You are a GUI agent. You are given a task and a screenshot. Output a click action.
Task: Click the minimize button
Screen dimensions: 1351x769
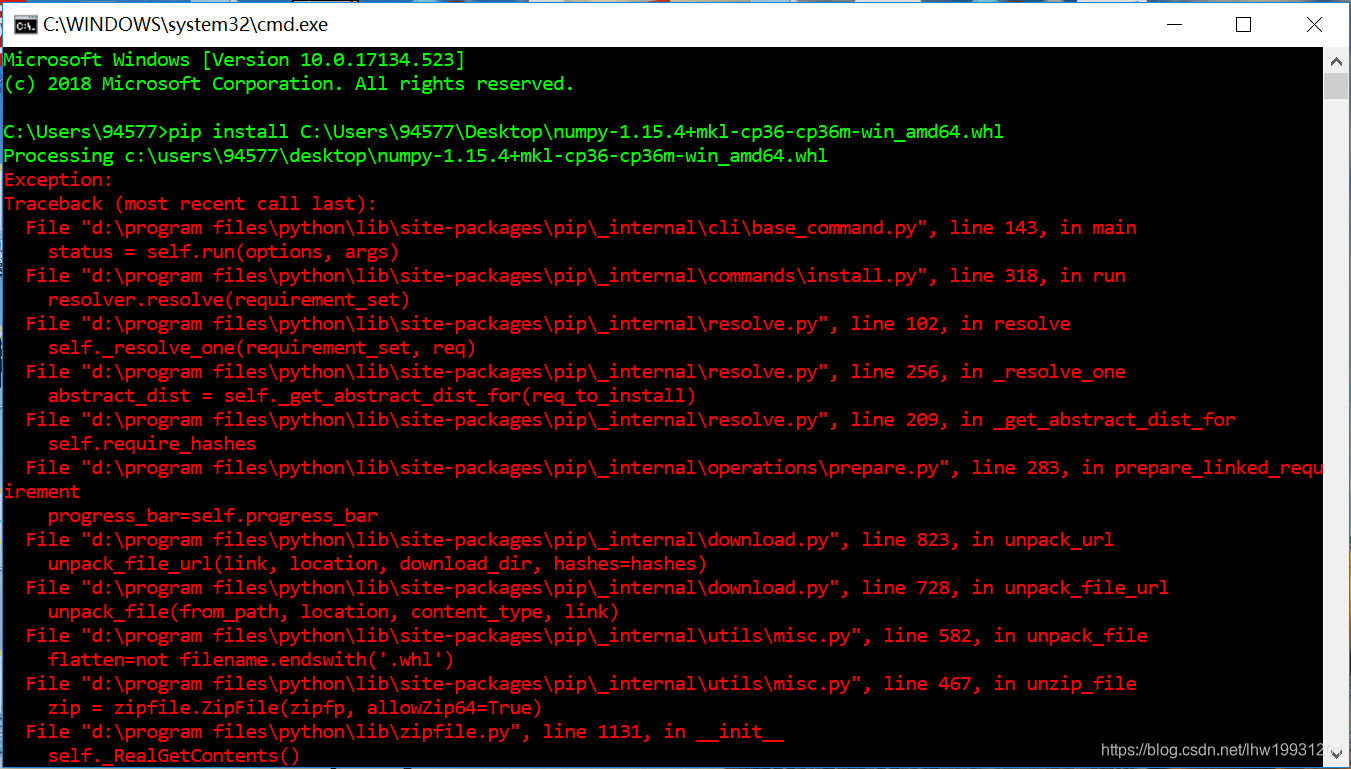click(1173, 24)
